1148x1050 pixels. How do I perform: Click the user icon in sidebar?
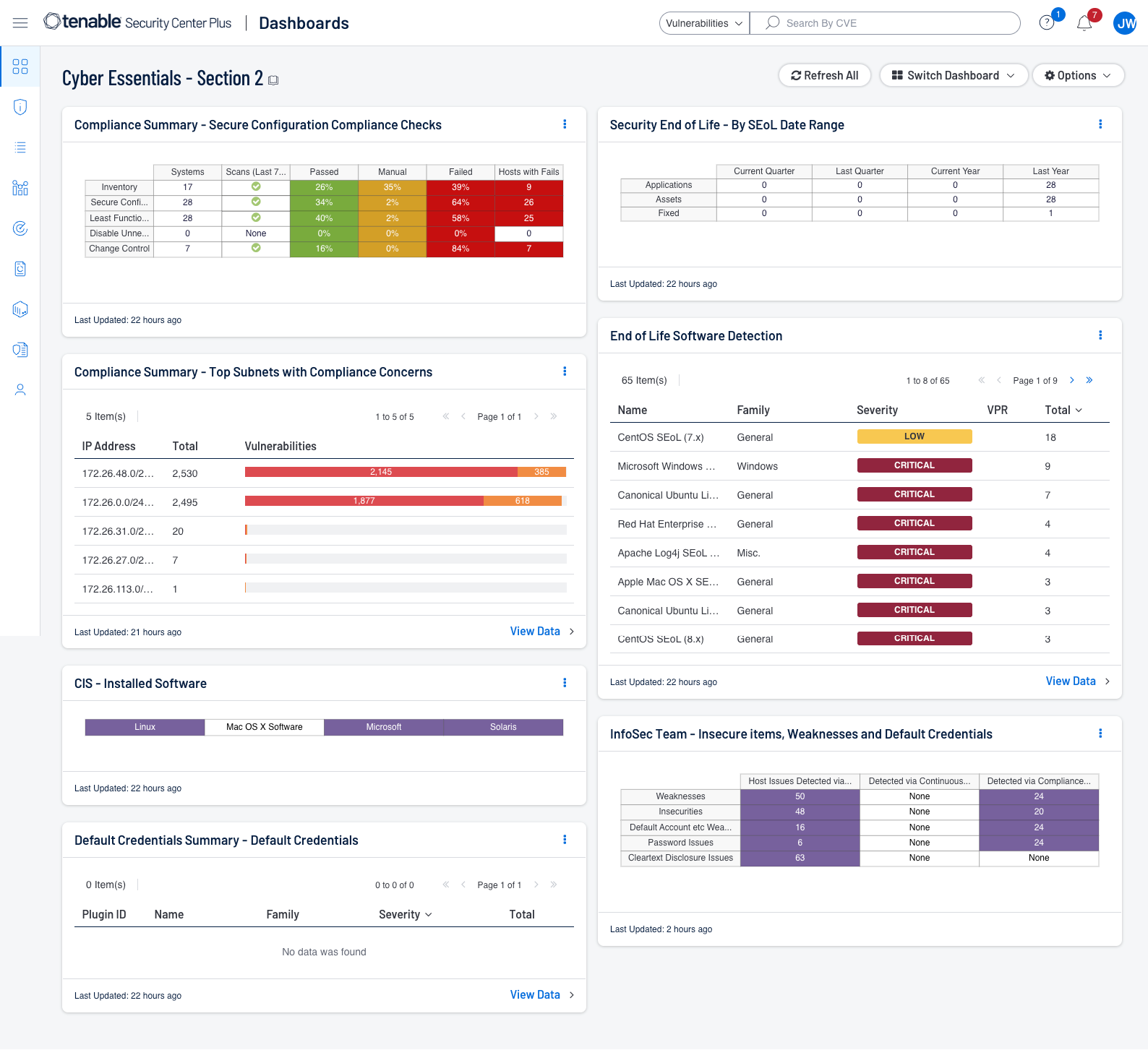pyautogui.click(x=20, y=390)
